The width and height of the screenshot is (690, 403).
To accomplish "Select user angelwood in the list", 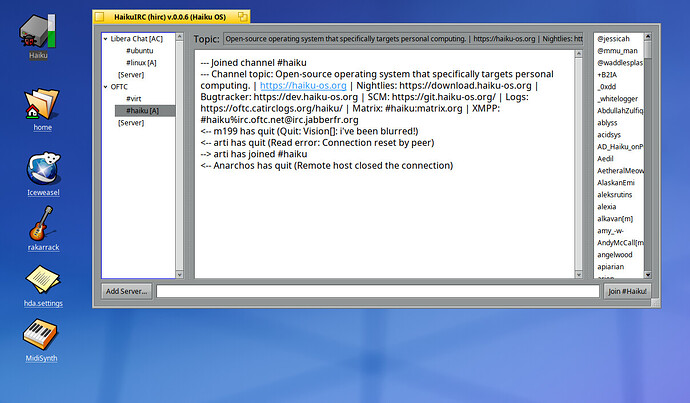I will [614, 255].
